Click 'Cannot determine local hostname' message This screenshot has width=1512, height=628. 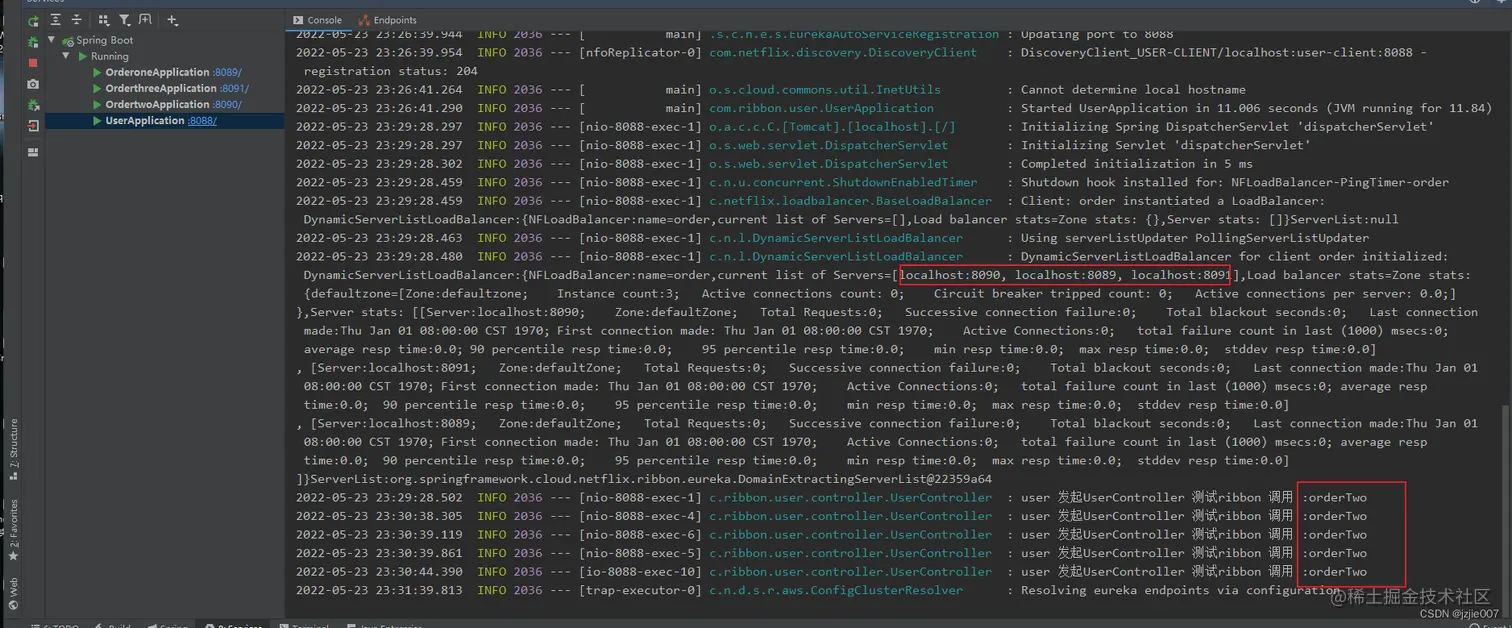1133,89
